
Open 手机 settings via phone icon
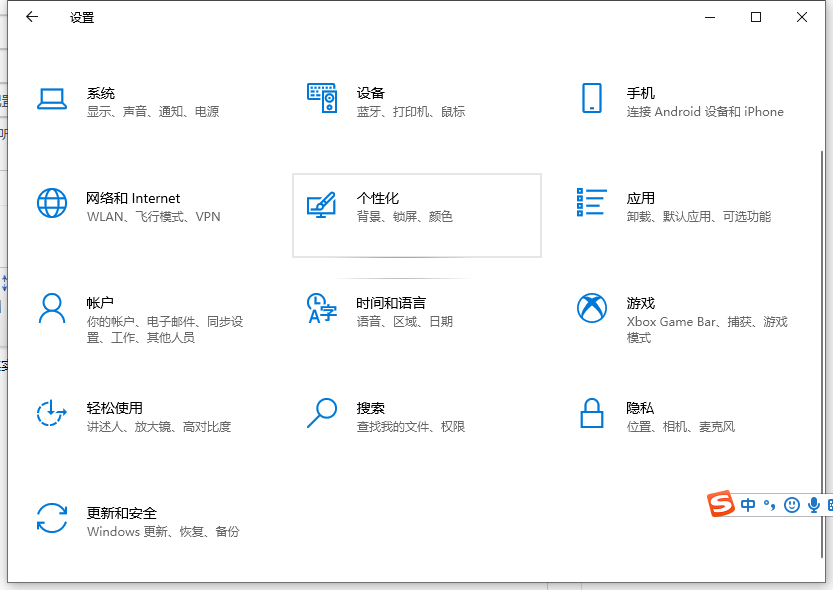tap(592, 98)
